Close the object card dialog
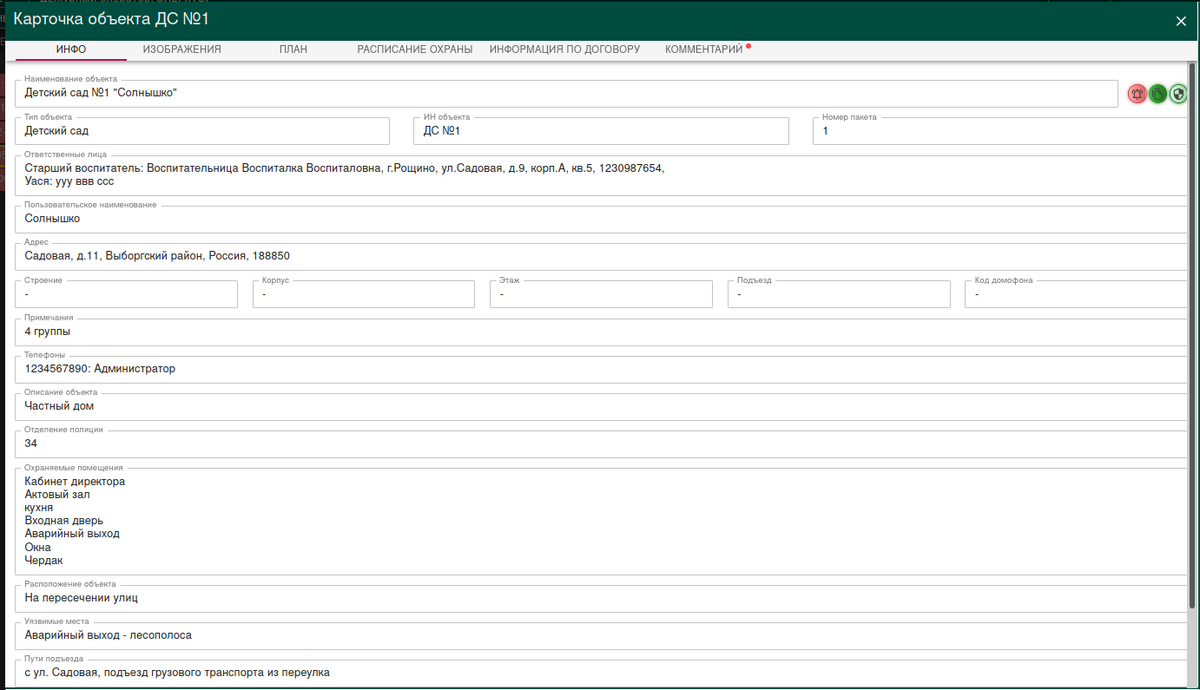Screen dimensions: 1200x690 1181,21
